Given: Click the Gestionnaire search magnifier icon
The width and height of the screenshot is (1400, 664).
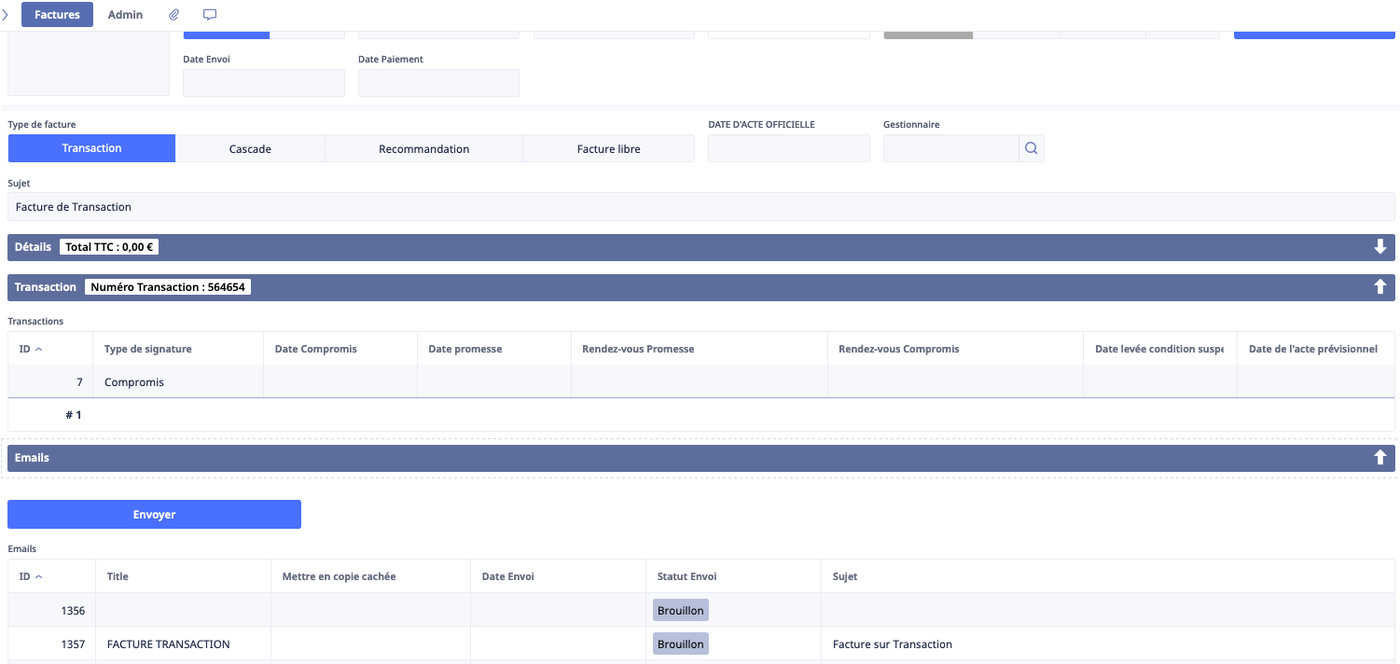Looking at the screenshot, I should click(x=1031, y=149).
